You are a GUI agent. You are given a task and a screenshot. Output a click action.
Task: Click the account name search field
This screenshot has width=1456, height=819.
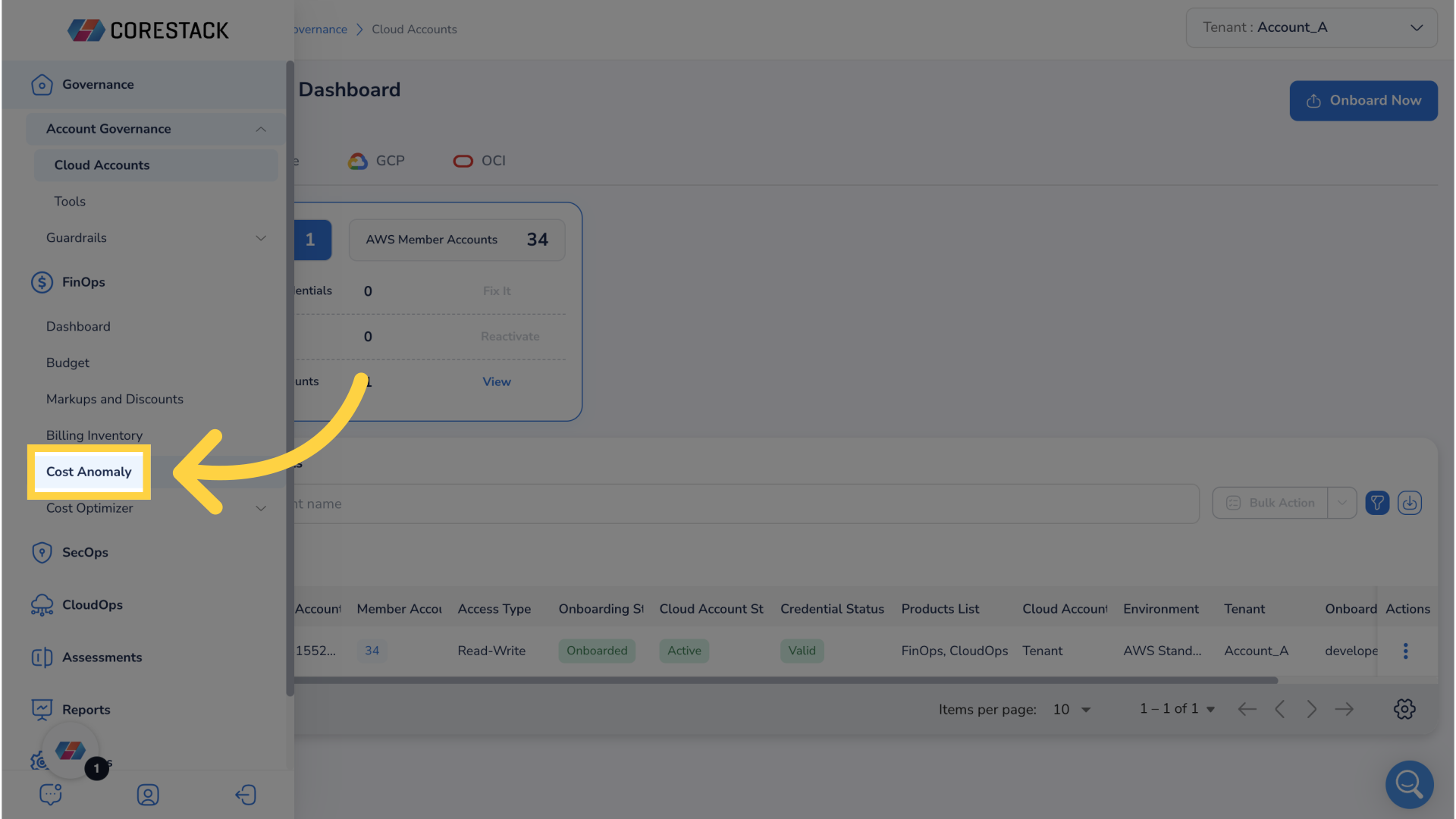(746, 504)
